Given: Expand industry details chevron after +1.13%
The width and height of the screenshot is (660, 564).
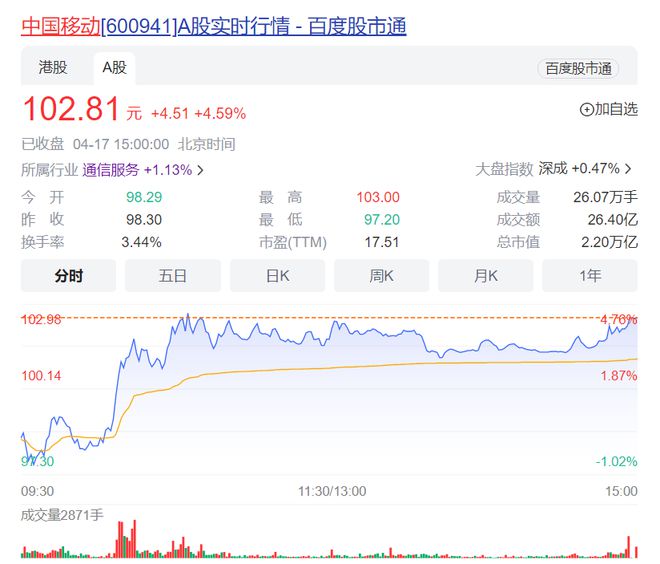Looking at the screenshot, I should (200, 170).
